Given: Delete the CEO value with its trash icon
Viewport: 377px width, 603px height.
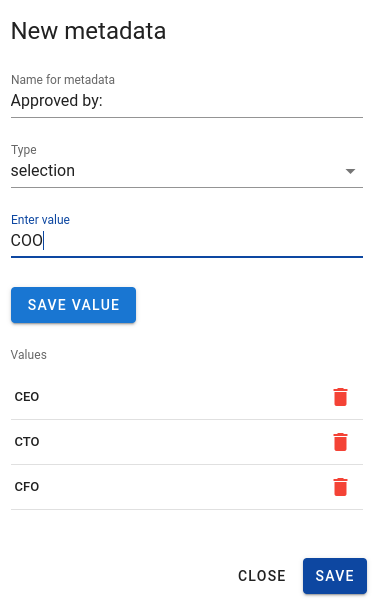Looking at the screenshot, I should pos(340,397).
